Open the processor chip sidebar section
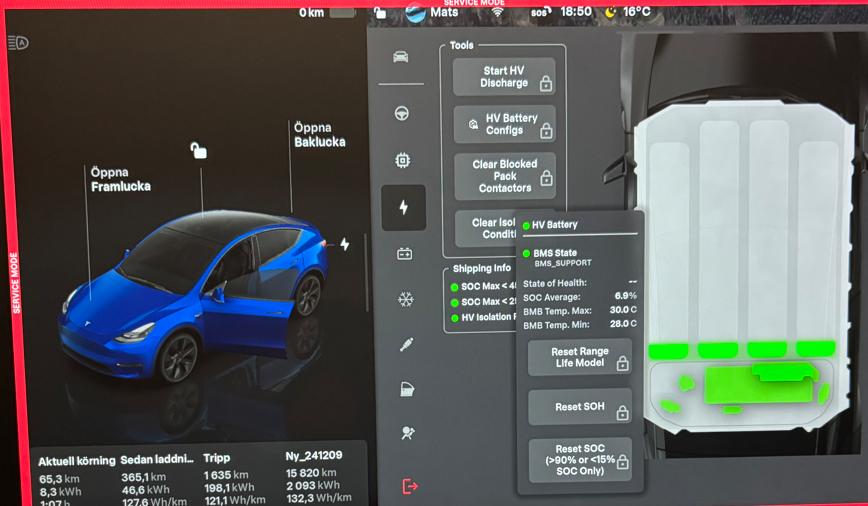Screen dimensions: 868x506 [403, 160]
